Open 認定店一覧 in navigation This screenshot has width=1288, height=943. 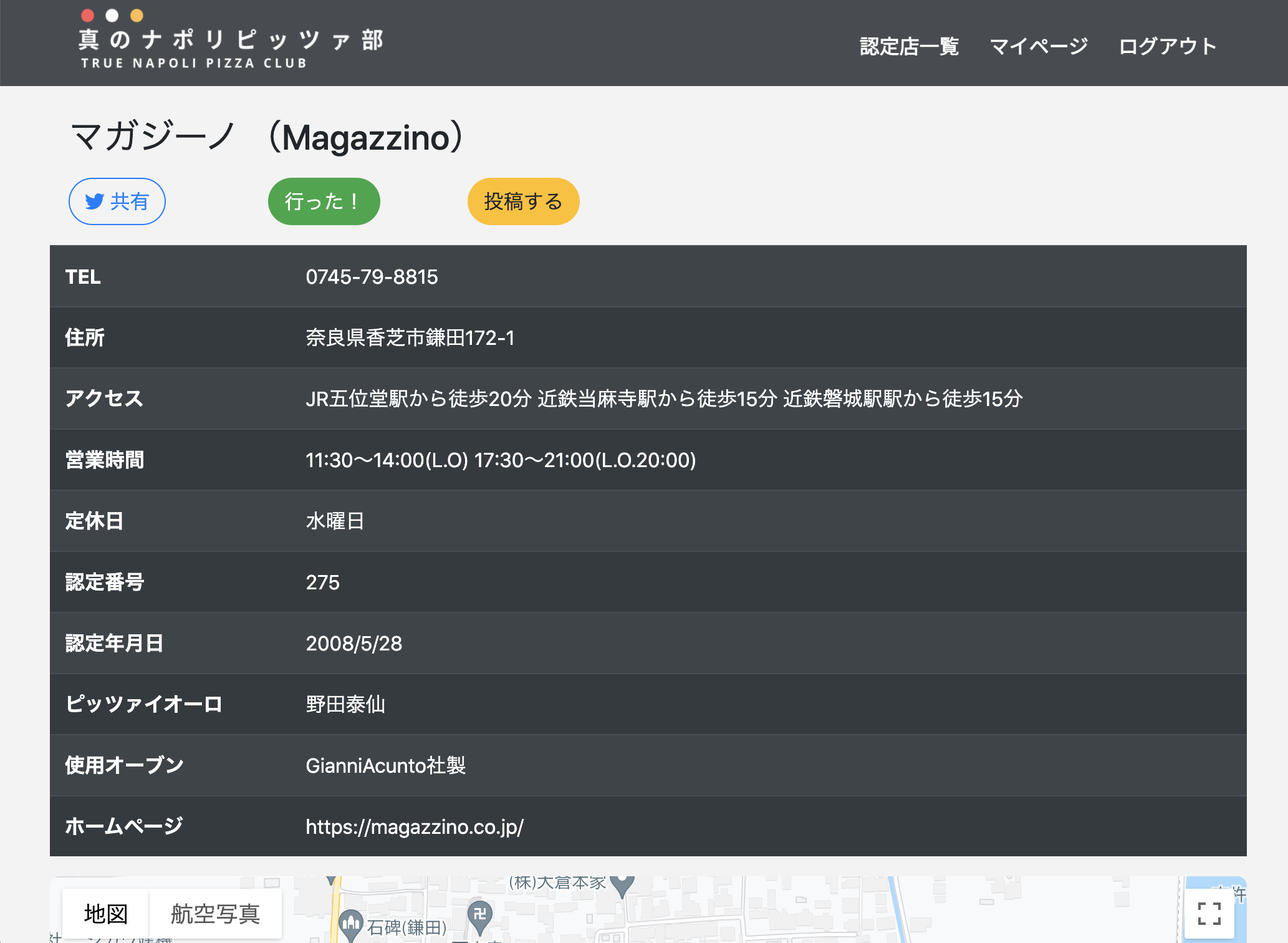coord(909,46)
